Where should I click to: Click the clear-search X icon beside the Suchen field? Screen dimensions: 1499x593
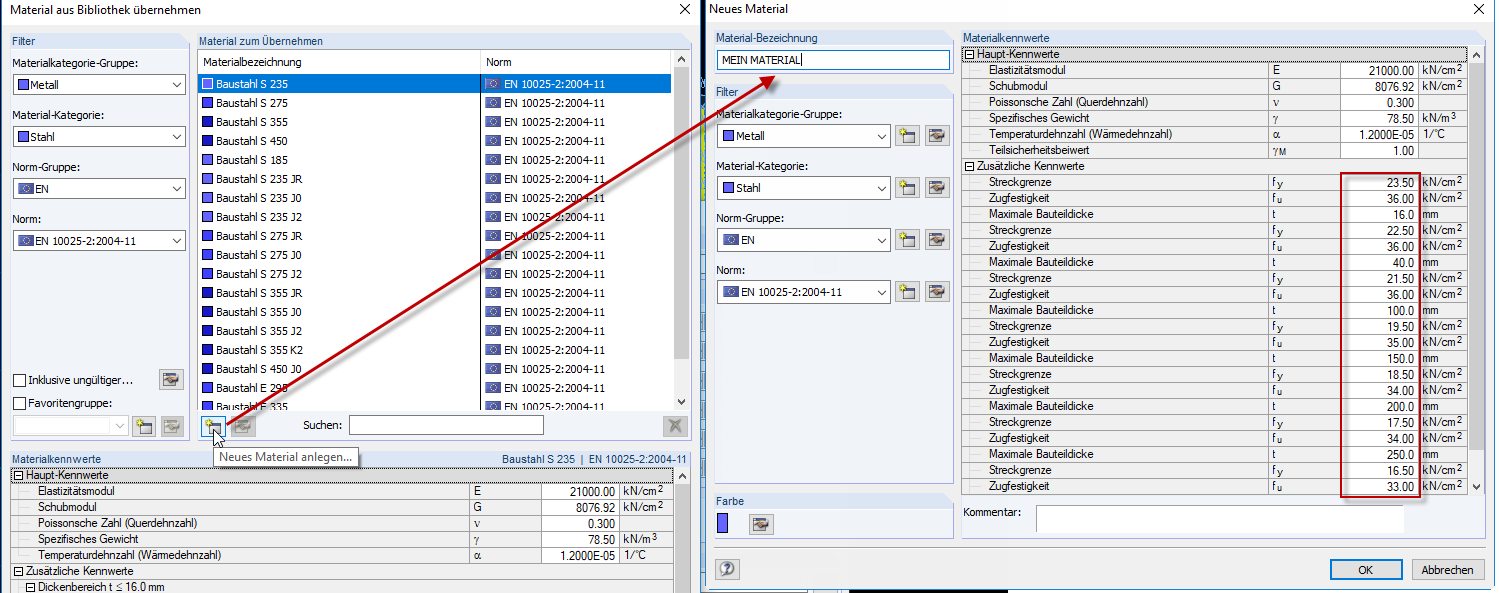(x=676, y=426)
